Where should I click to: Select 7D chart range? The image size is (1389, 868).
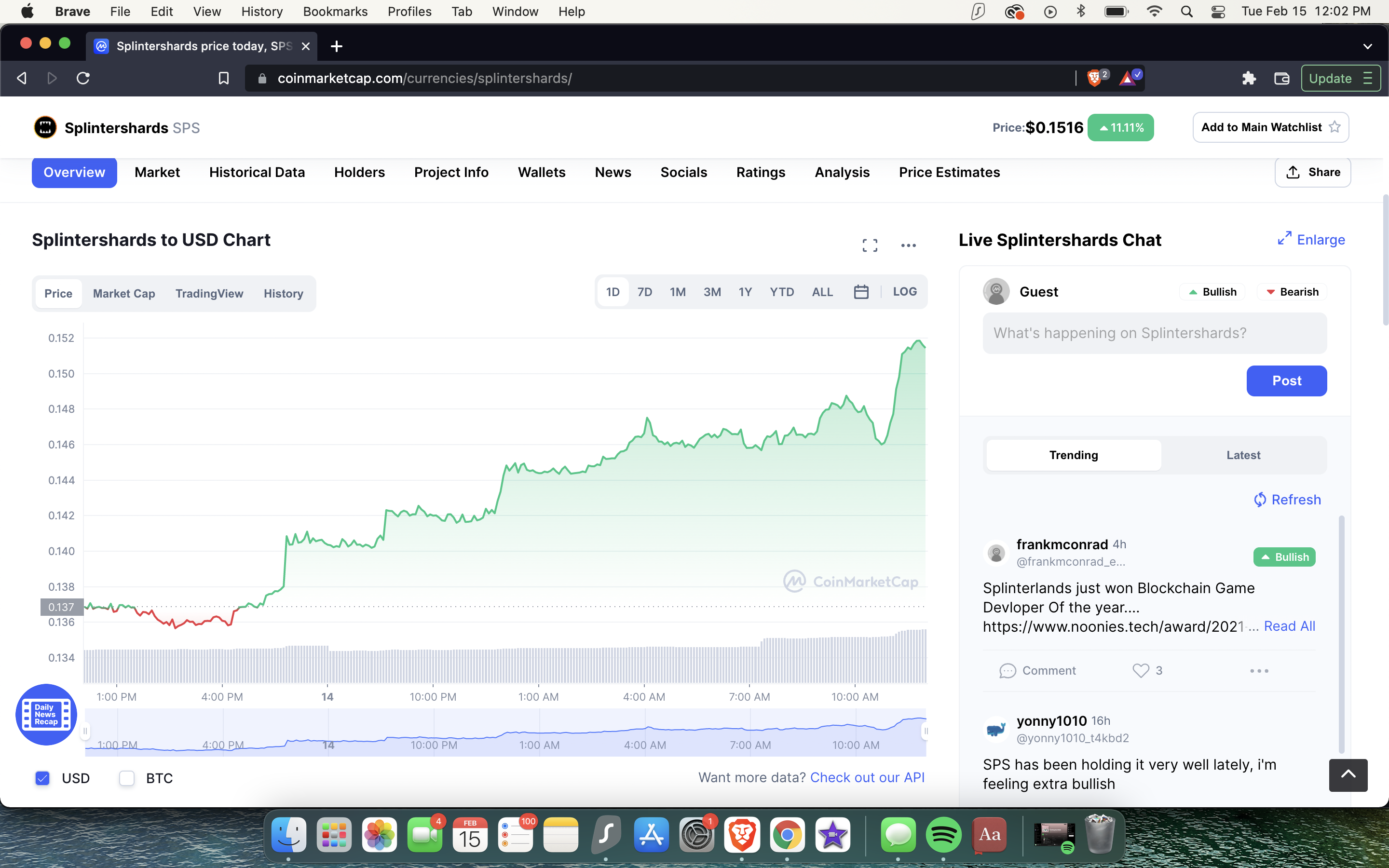tap(644, 292)
